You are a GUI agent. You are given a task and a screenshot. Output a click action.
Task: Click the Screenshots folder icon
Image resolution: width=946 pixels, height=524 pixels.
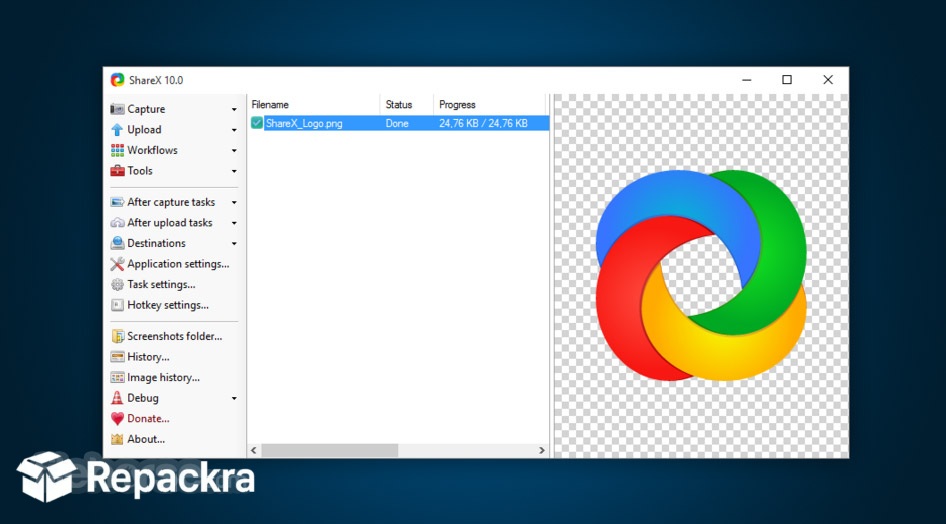(117, 336)
